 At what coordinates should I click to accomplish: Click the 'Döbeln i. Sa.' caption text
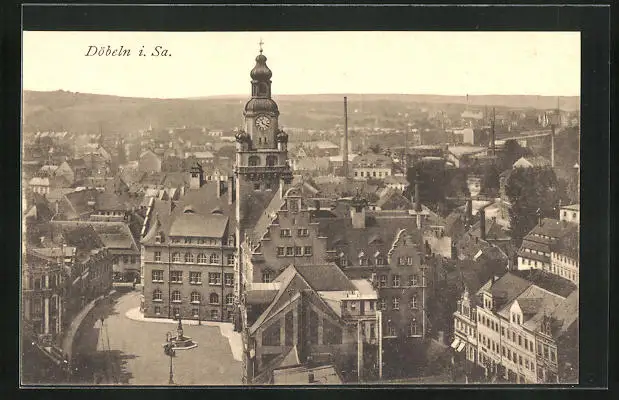pyautogui.click(x=128, y=51)
